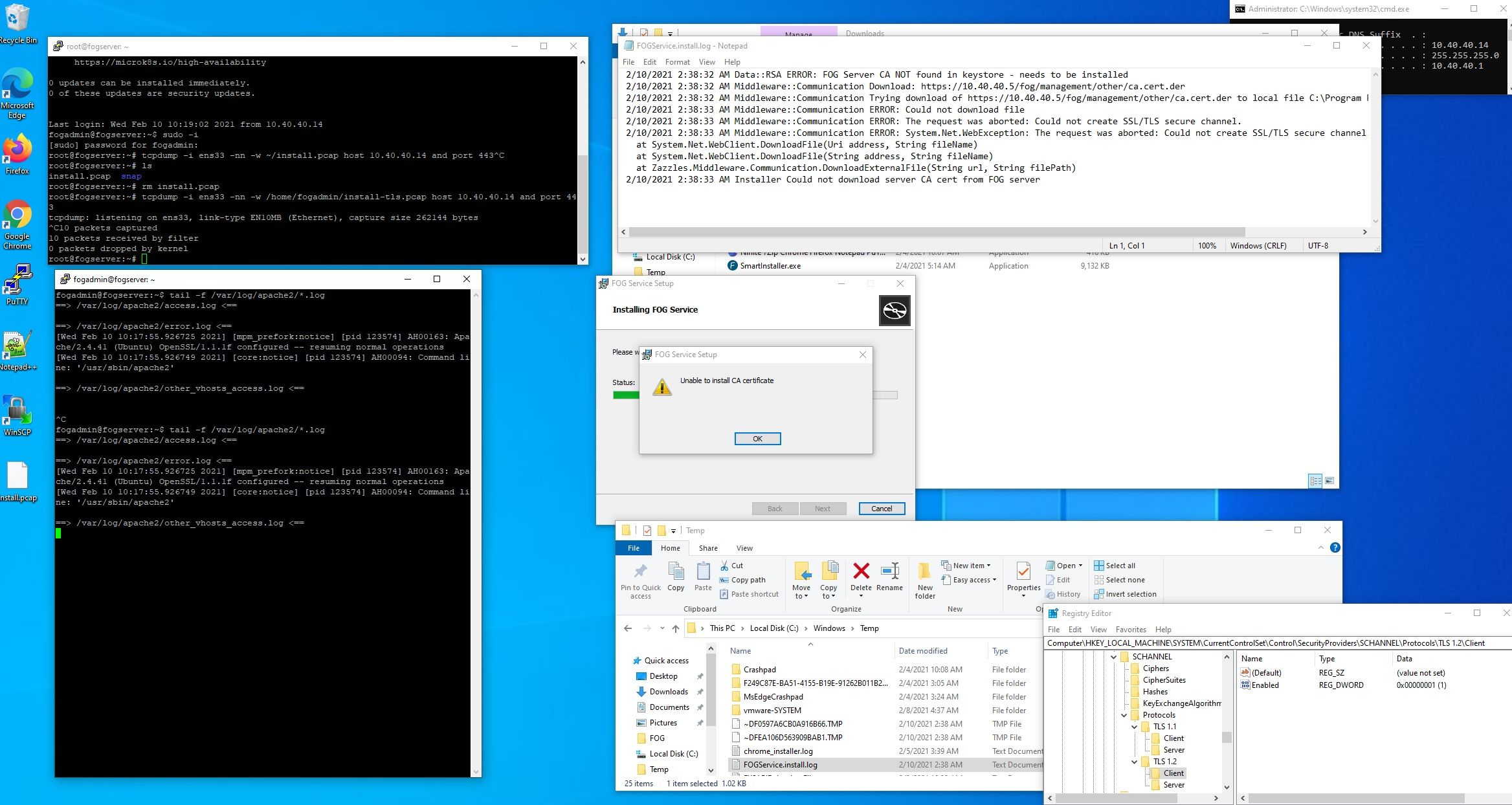
Task: Open Firefox desktop shortcut
Action: coord(17,154)
